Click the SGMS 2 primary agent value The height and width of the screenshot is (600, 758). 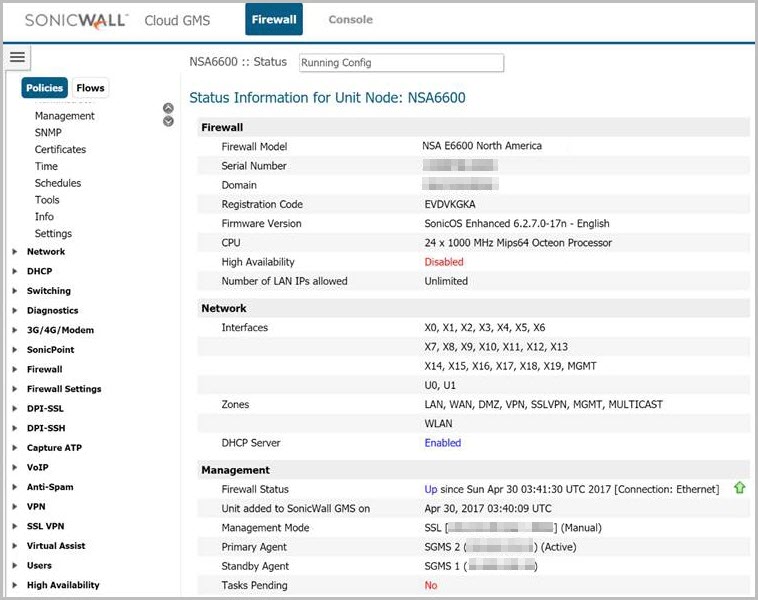[x=500, y=547]
